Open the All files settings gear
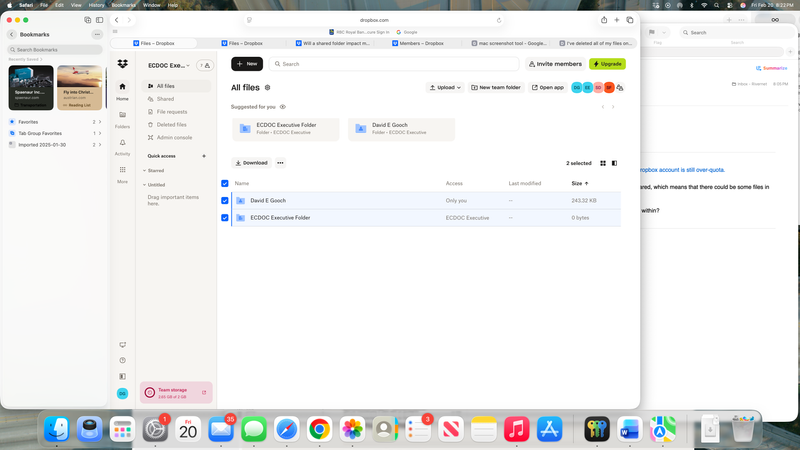This screenshot has height=450, width=800. coord(267,88)
